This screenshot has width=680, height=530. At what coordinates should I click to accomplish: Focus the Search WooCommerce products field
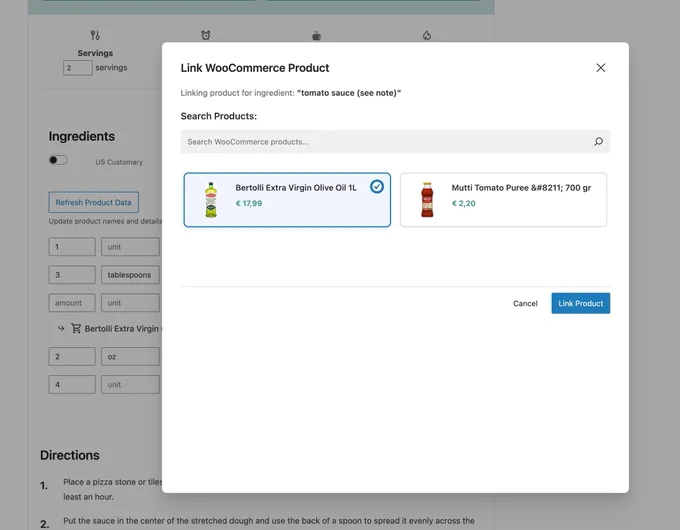point(395,141)
